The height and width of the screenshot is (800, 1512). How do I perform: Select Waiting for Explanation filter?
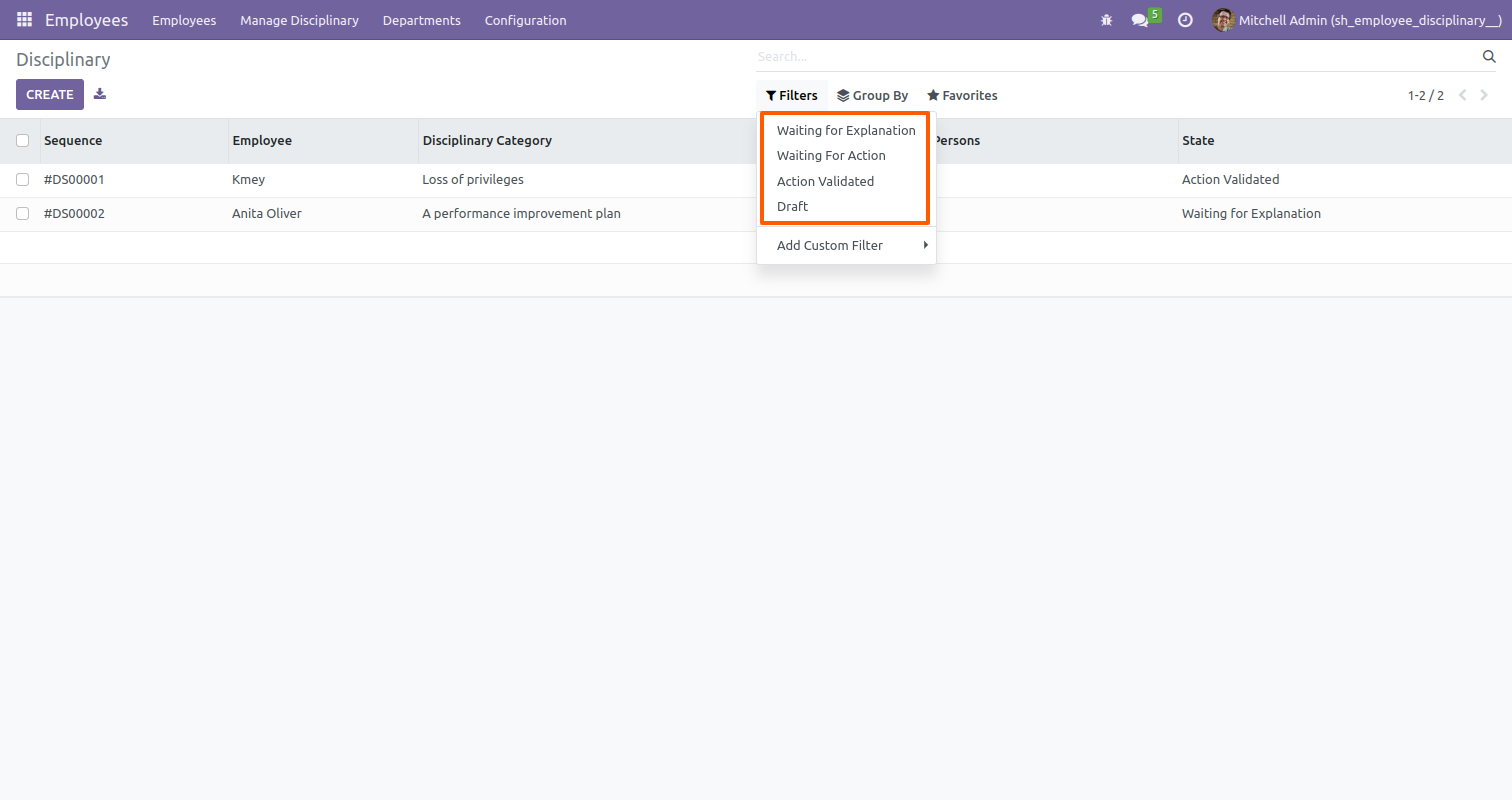pyautogui.click(x=846, y=130)
